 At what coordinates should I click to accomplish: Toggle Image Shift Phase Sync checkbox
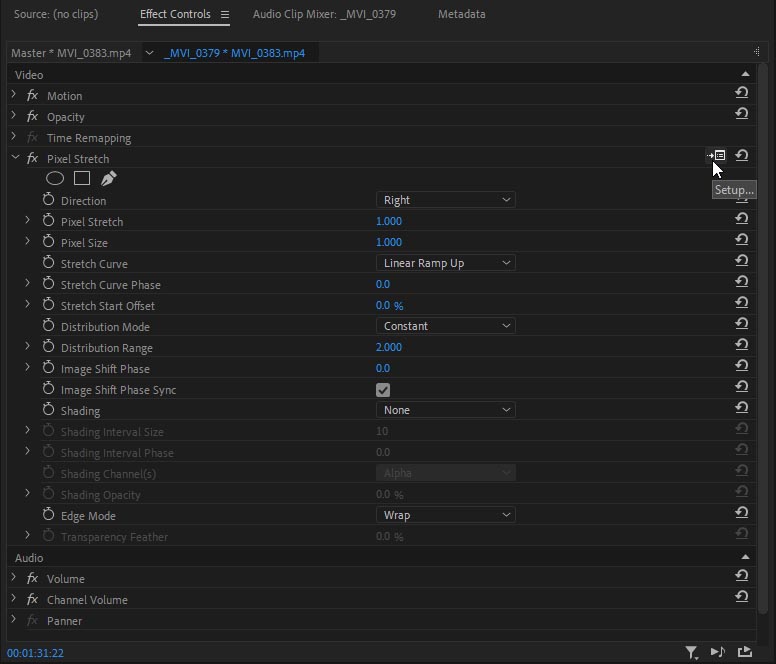point(383,390)
